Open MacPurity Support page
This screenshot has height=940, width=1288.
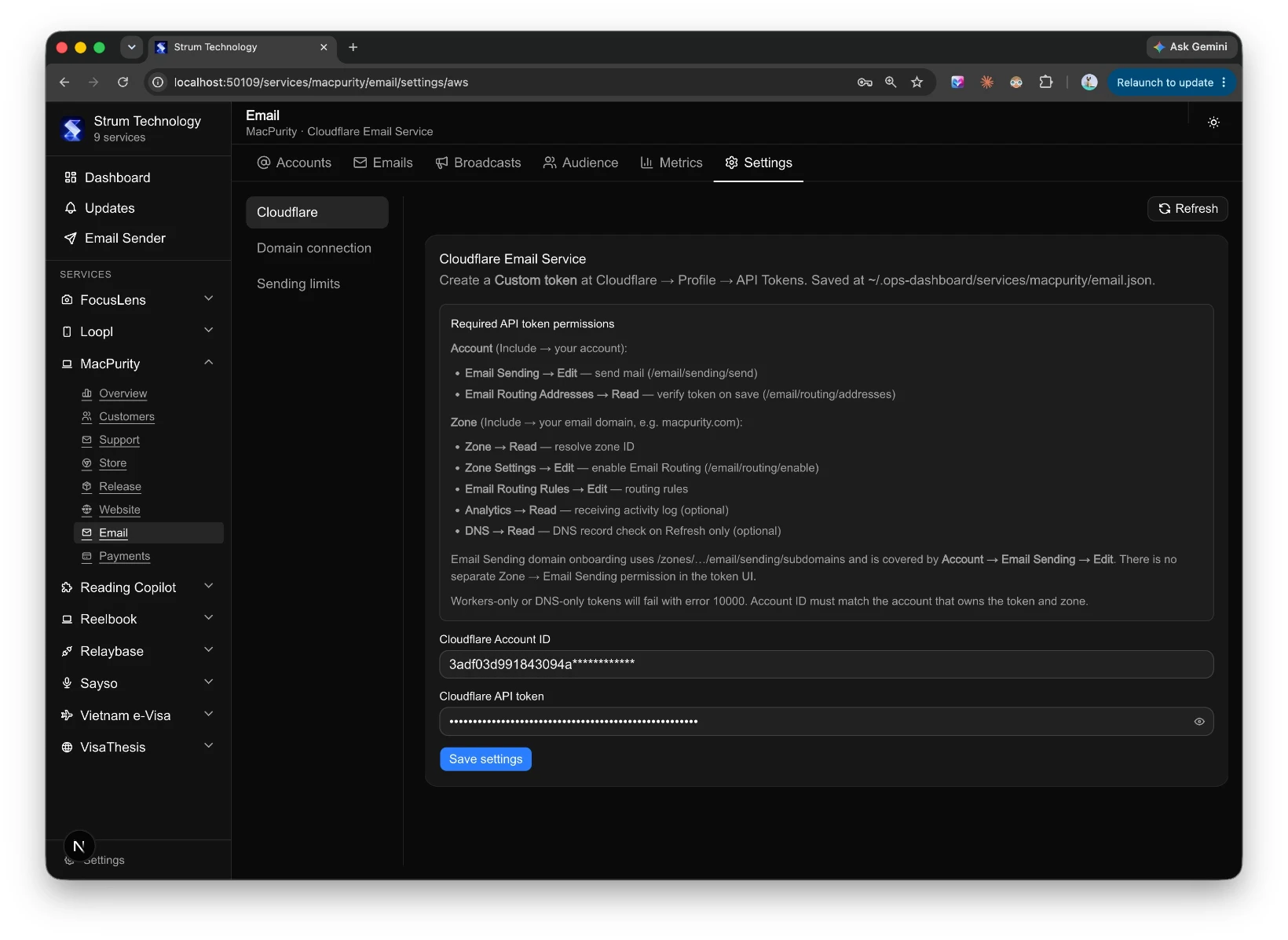tap(148, 440)
